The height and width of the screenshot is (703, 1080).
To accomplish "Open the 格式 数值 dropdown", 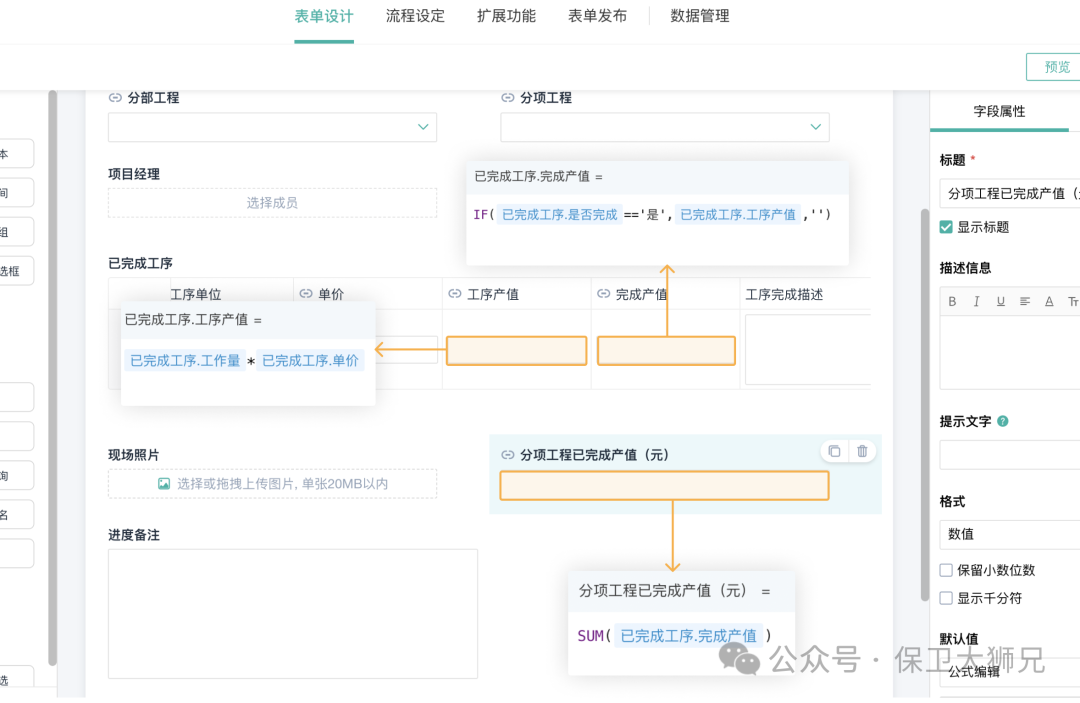I will 1009,533.
